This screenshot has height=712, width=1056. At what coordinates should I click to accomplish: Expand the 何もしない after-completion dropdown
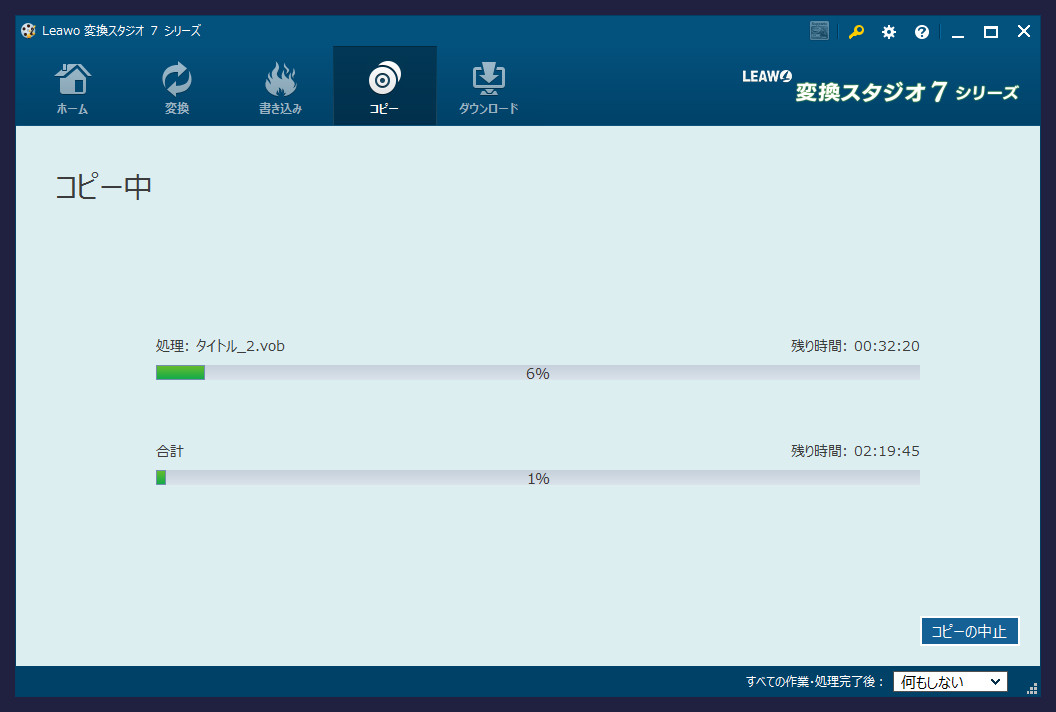tap(950, 682)
